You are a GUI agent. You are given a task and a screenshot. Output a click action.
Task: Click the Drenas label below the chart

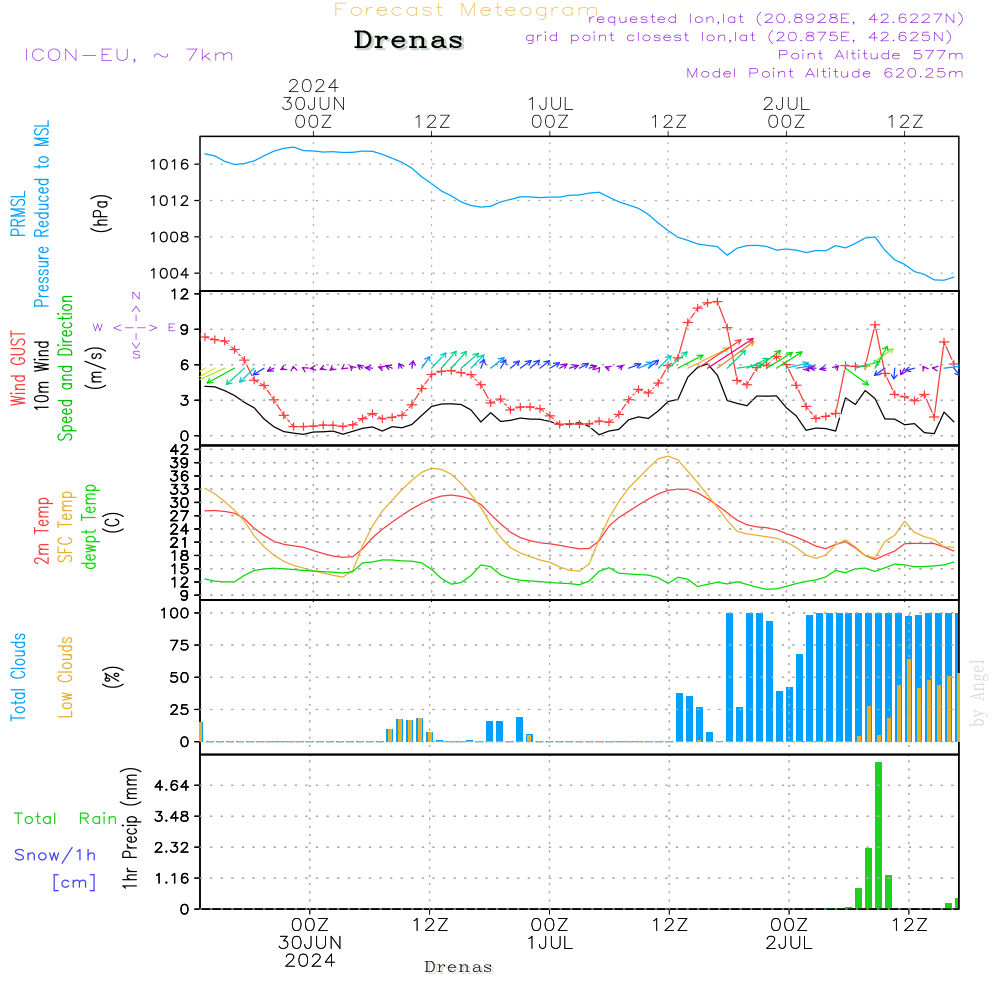[x=459, y=966]
